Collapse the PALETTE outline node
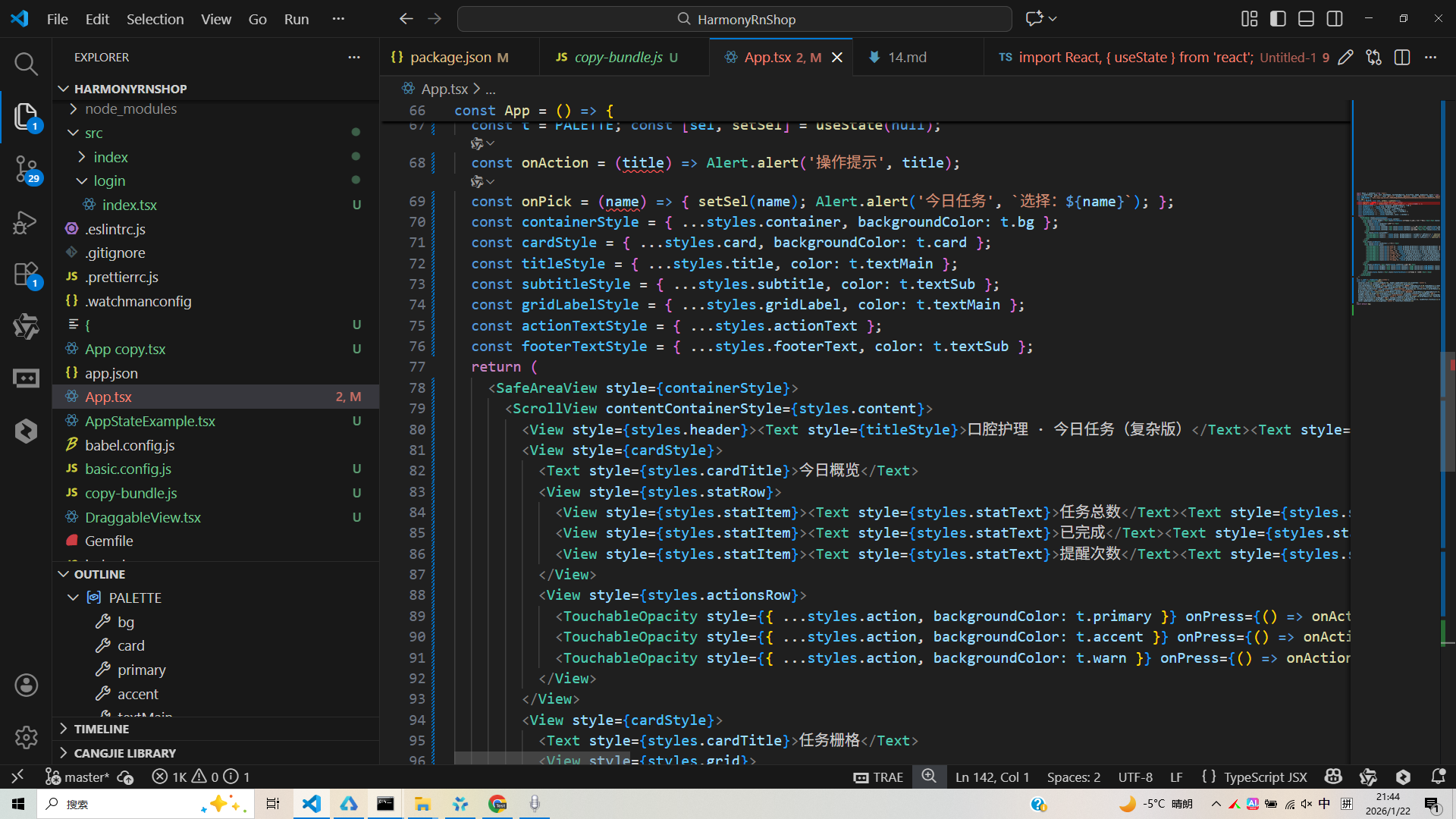 pos(73,598)
